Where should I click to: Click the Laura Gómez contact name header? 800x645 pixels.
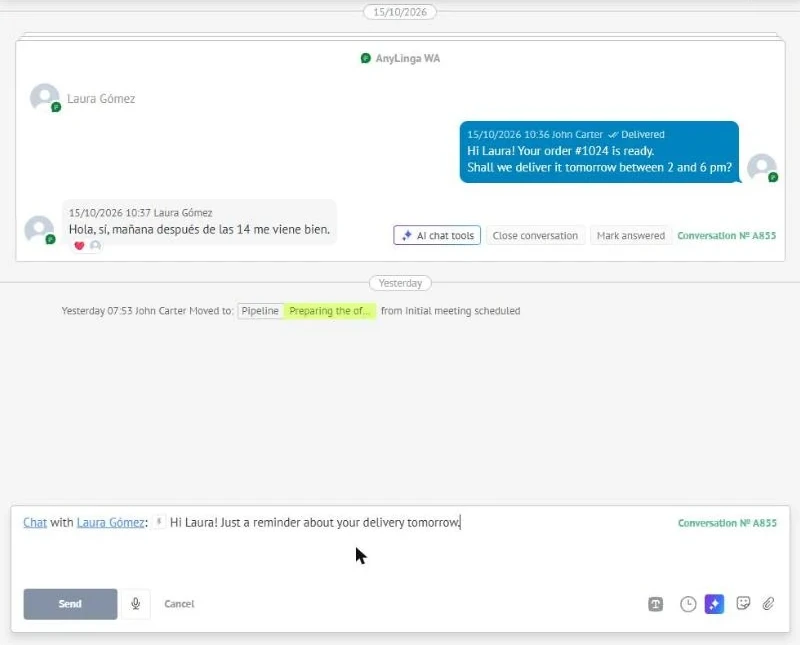[x=101, y=98]
